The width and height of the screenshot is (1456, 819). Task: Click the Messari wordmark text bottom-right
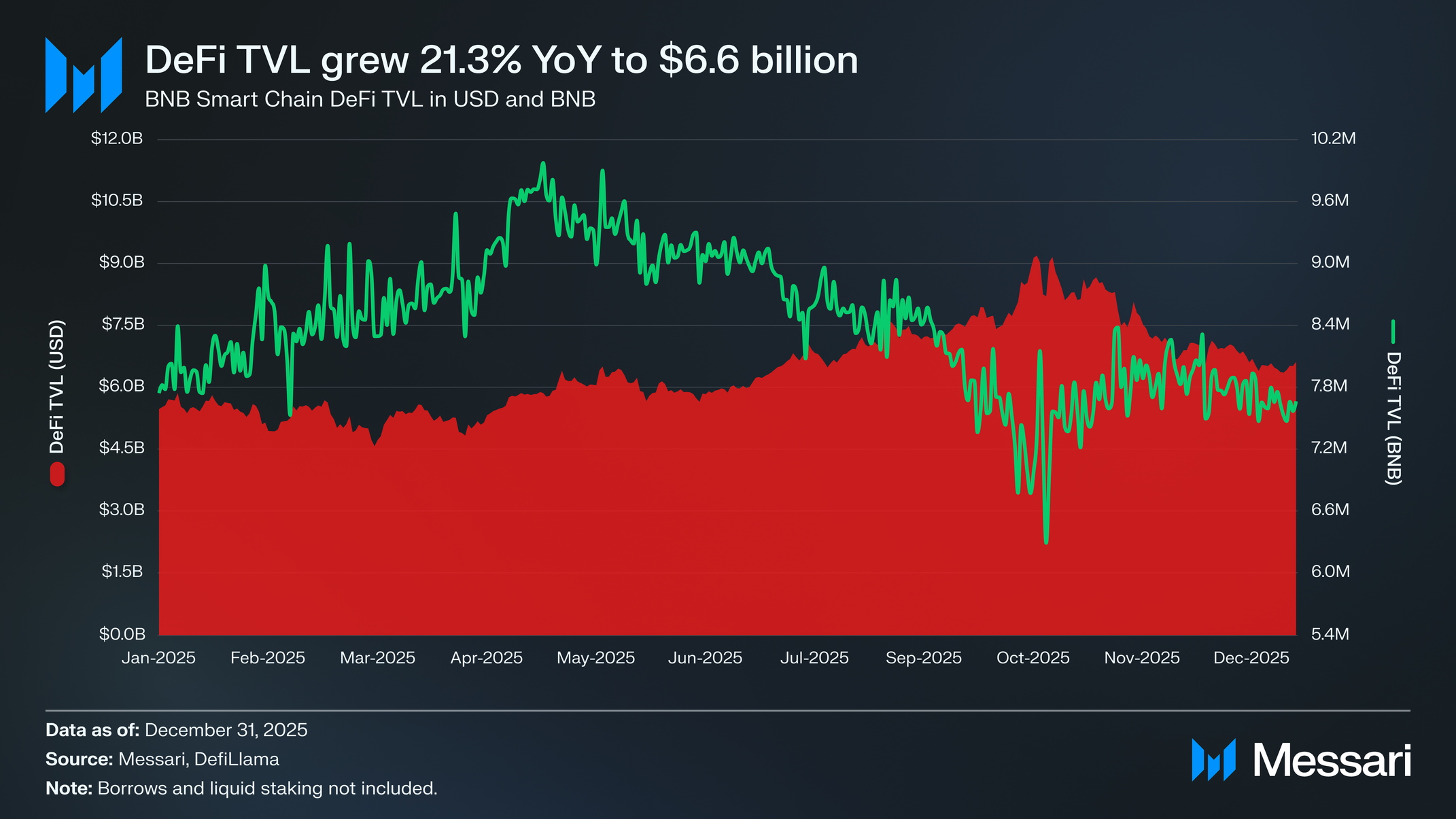point(1332,761)
